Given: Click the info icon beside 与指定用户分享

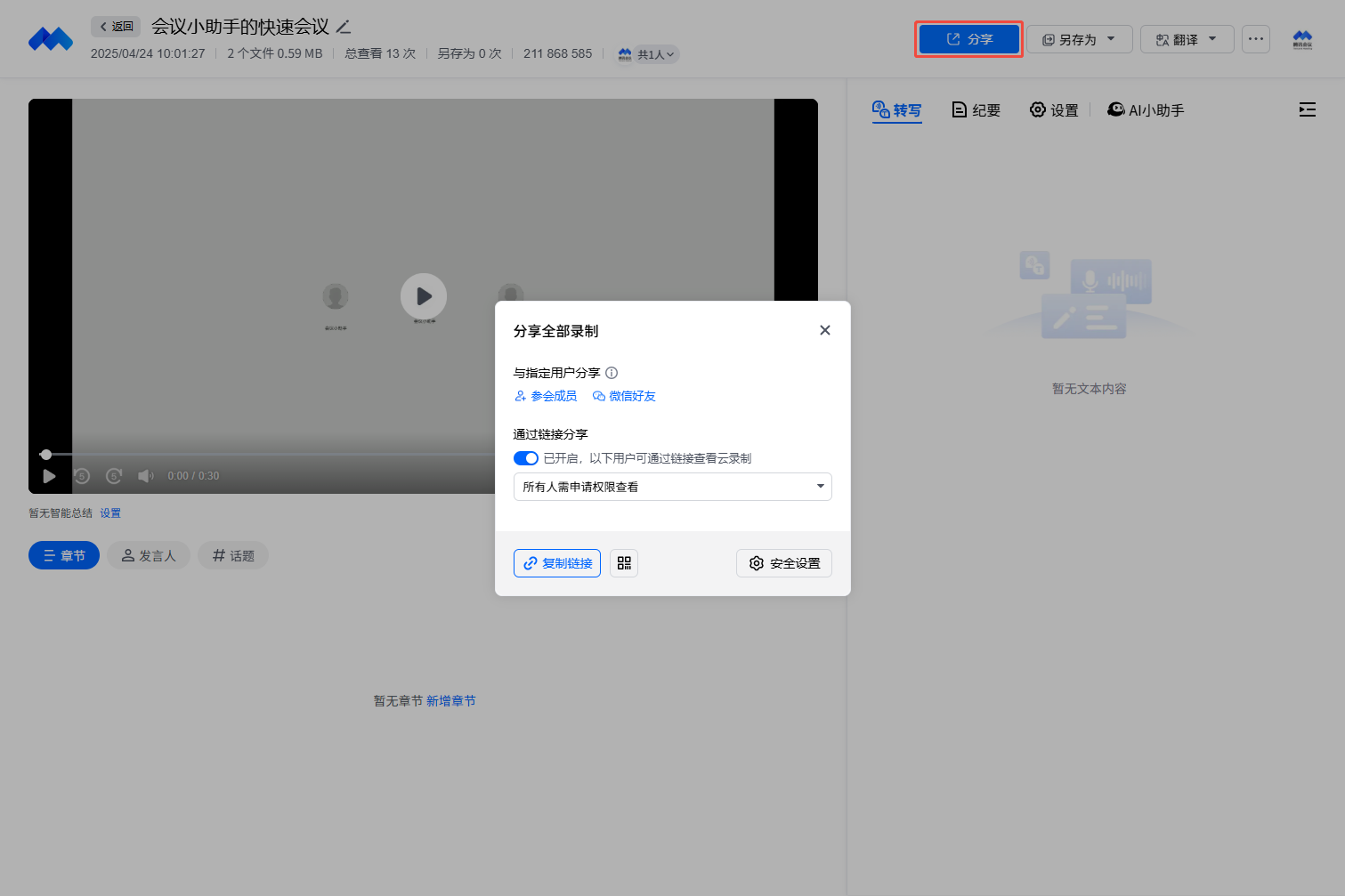Looking at the screenshot, I should 612,373.
